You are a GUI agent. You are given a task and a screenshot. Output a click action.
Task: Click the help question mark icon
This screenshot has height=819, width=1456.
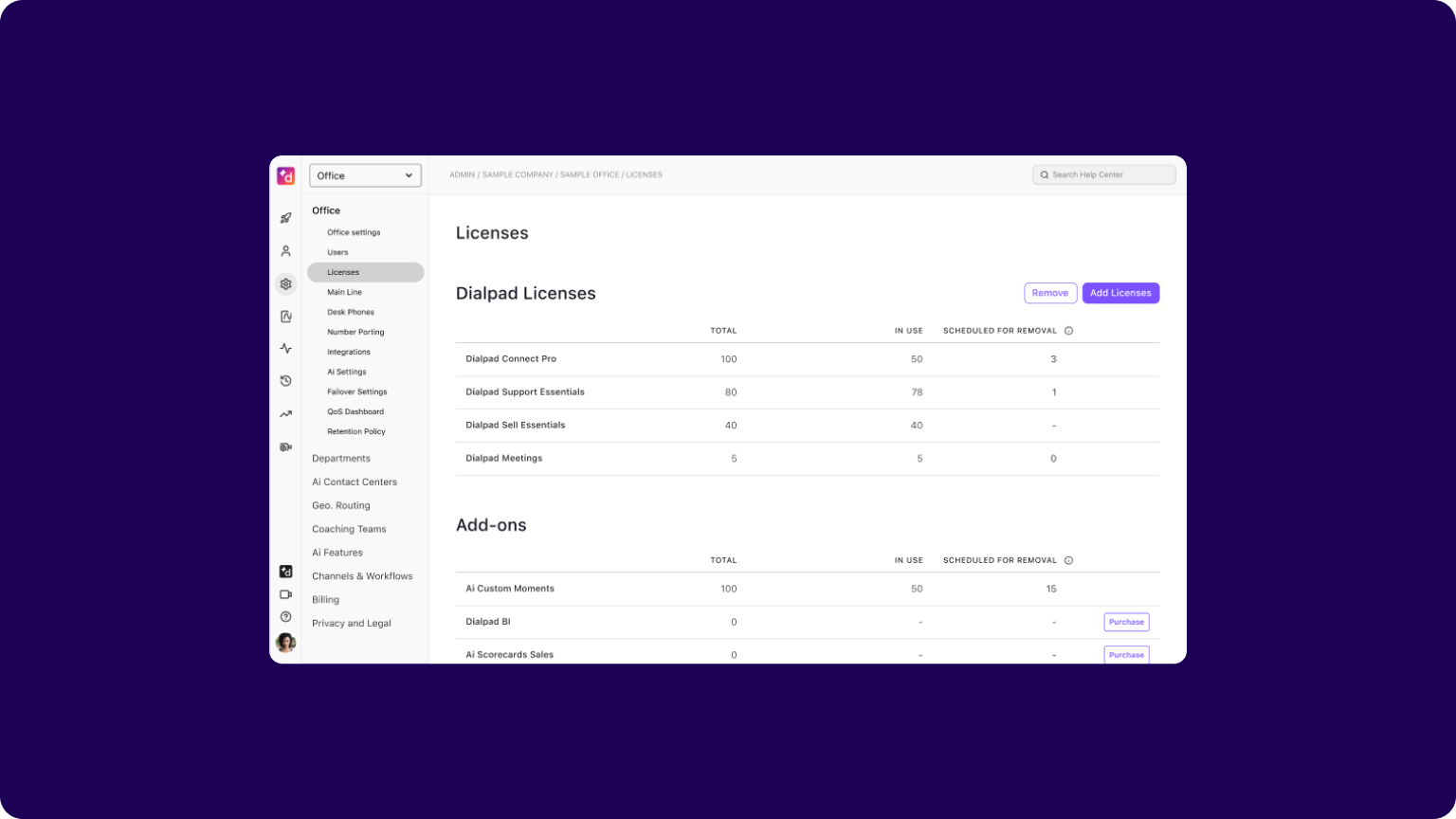(x=285, y=616)
